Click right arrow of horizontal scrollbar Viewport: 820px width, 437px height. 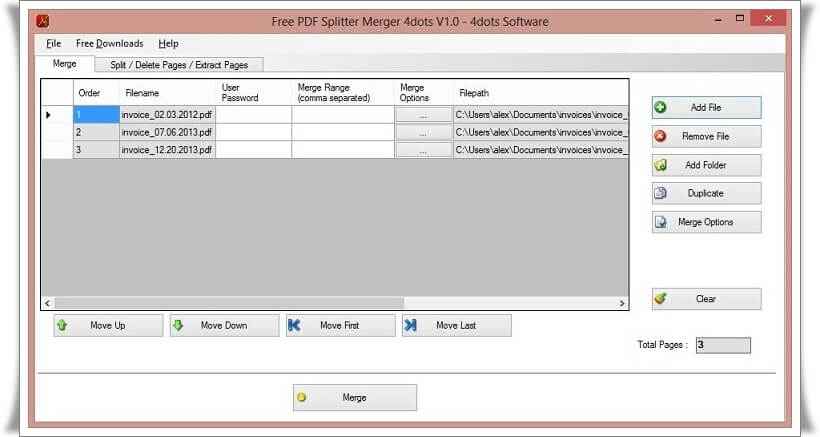pyautogui.click(x=622, y=303)
